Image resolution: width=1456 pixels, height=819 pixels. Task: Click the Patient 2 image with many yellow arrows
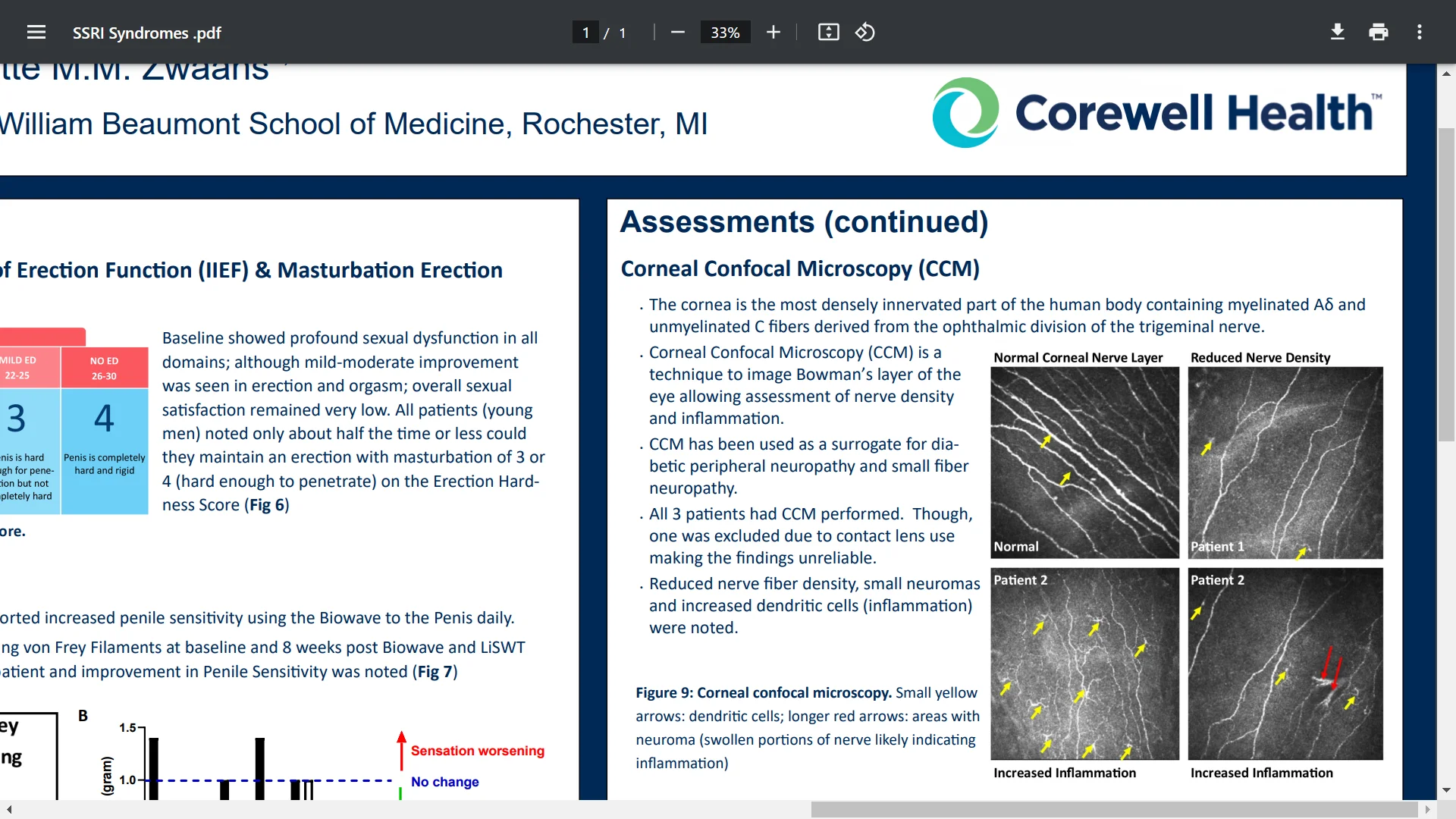click(1084, 664)
